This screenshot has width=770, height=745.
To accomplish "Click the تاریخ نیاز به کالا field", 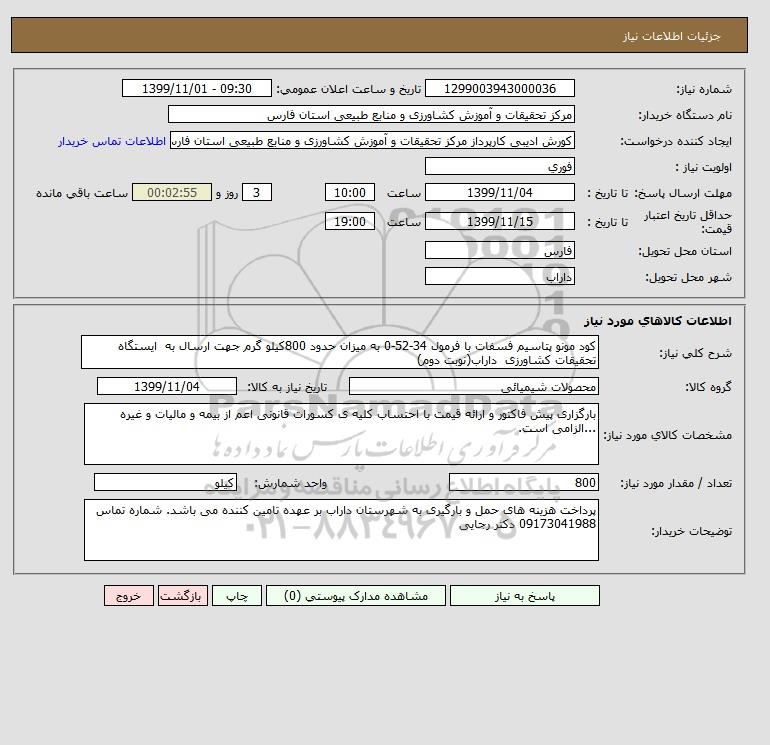I will coord(167,386).
